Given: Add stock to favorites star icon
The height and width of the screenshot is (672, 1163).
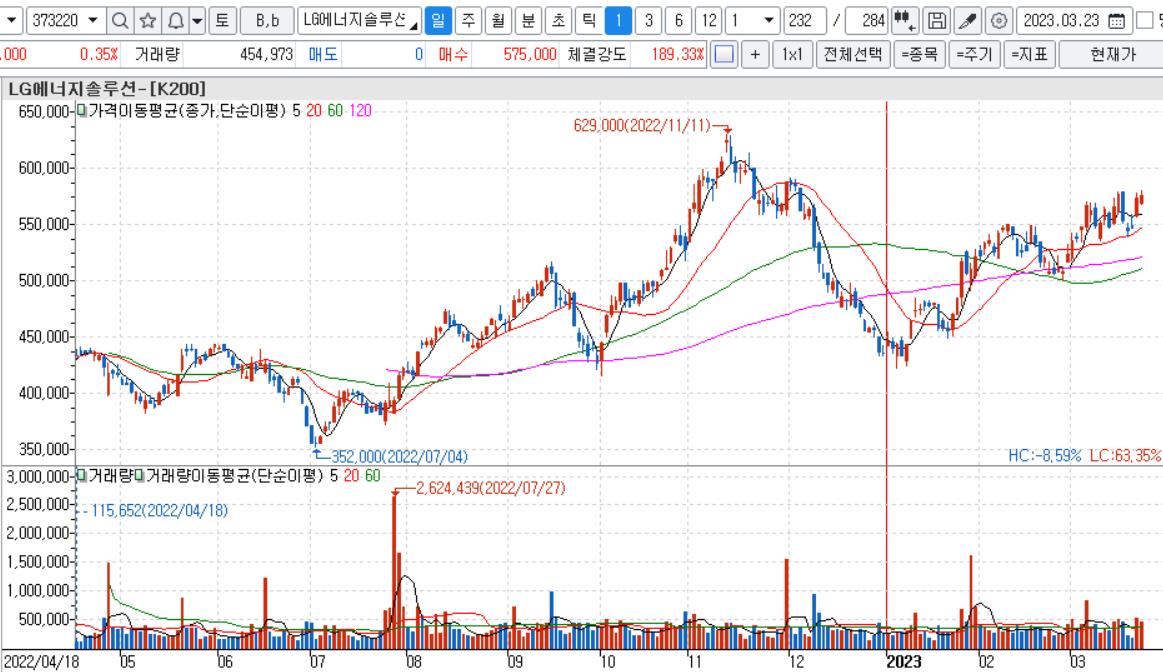Looking at the screenshot, I should click(148, 21).
